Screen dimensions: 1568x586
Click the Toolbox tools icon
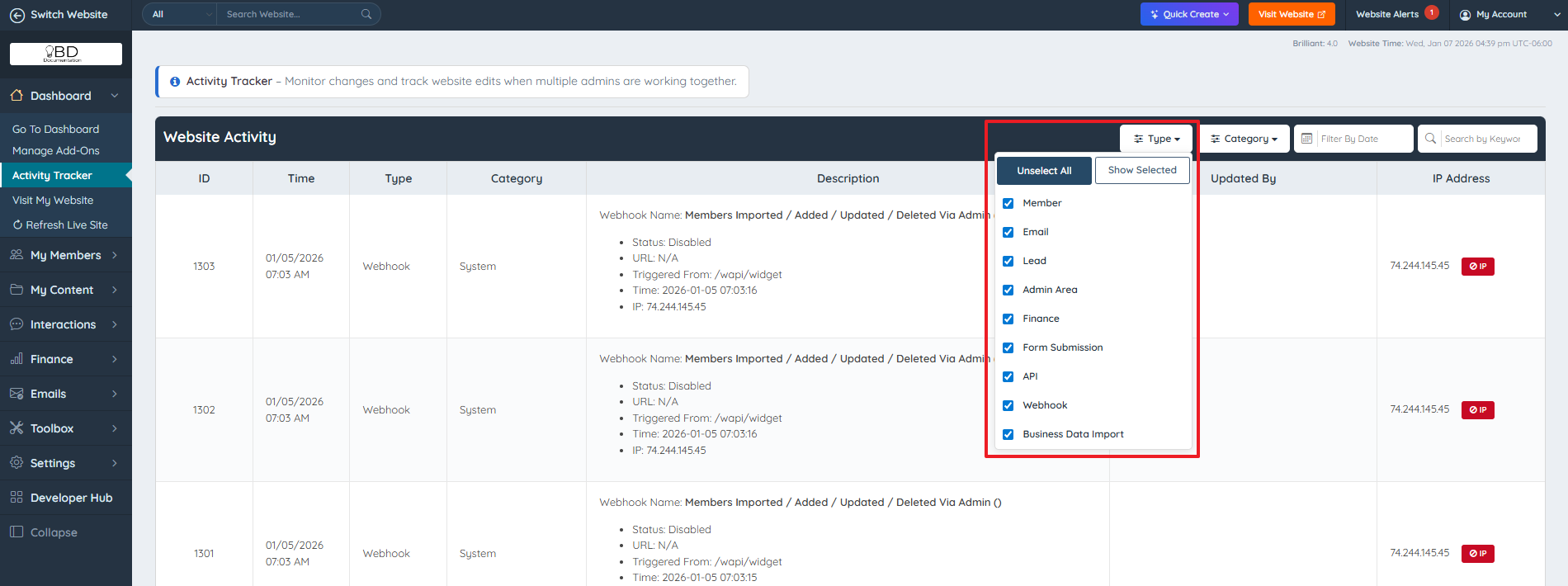(x=17, y=428)
